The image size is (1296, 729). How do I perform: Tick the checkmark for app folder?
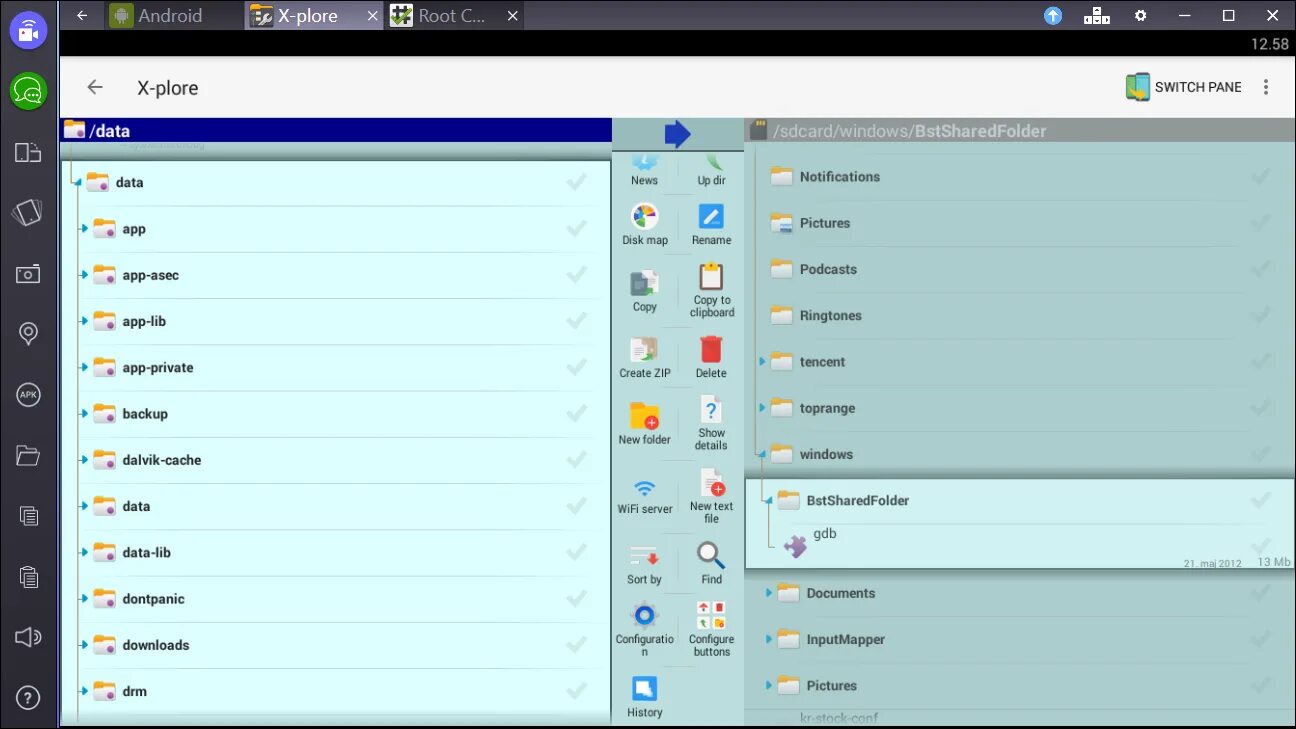pyautogui.click(x=577, y=228)
